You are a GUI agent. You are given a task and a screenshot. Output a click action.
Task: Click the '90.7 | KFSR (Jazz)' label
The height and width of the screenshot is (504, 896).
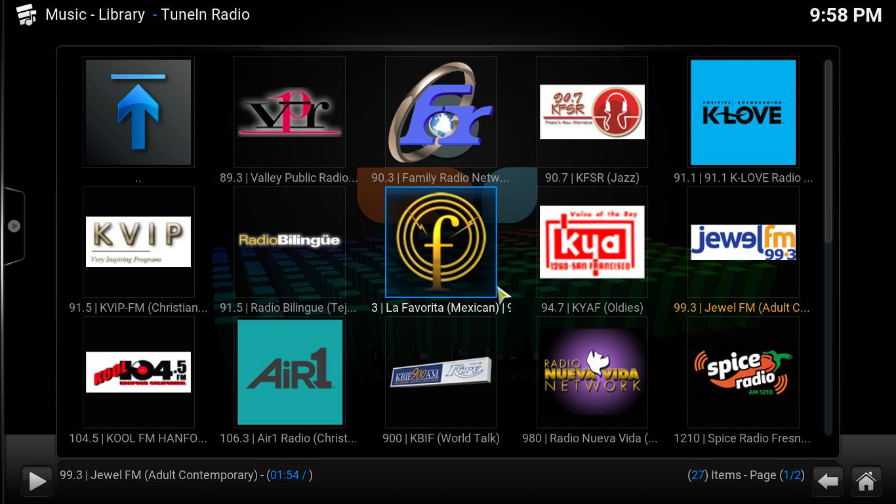pos(592,178)
